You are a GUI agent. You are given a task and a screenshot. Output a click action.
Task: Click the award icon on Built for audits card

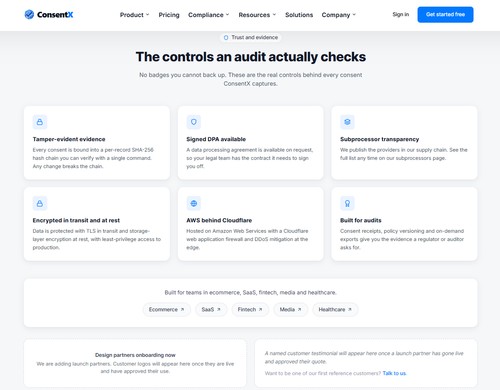[347, 203]
